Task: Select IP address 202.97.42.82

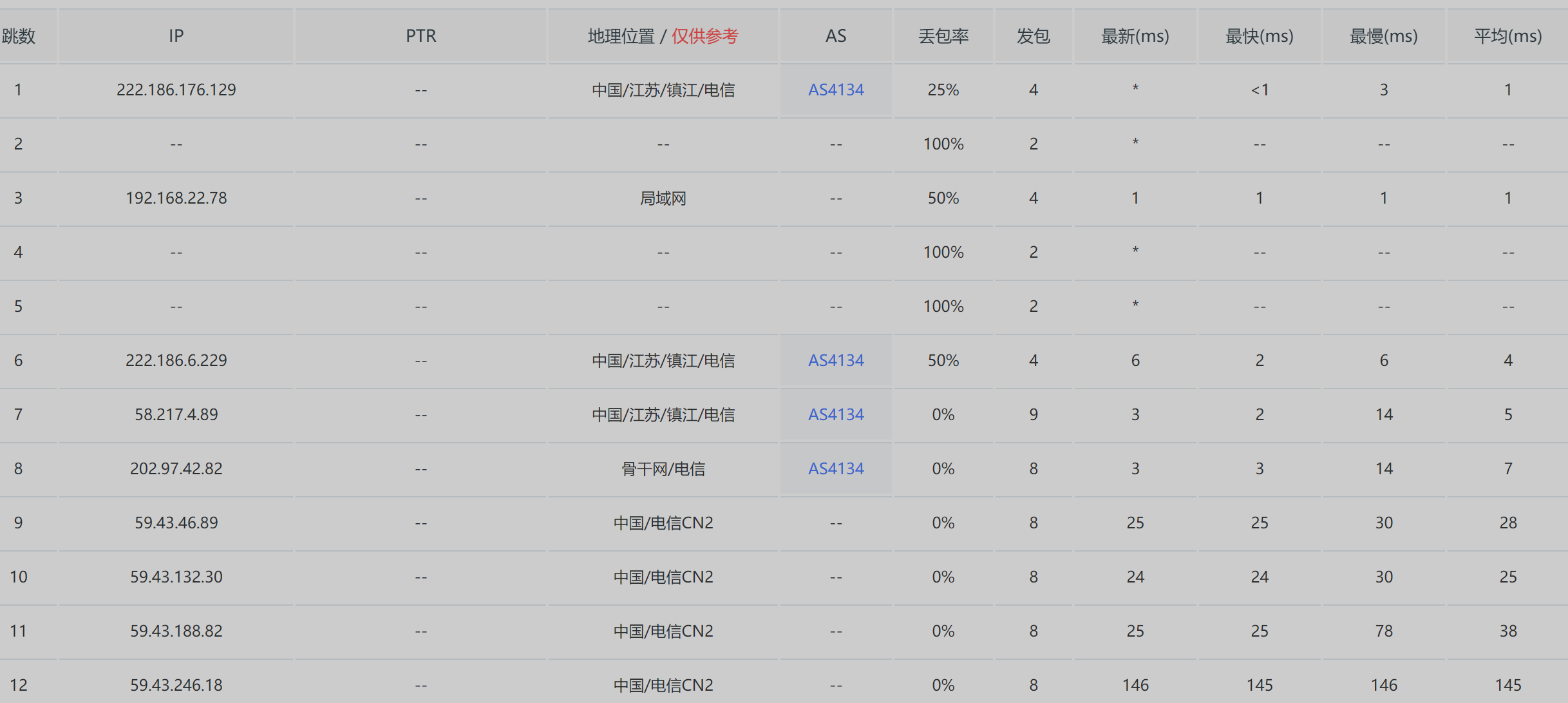Action: point(176,468)
